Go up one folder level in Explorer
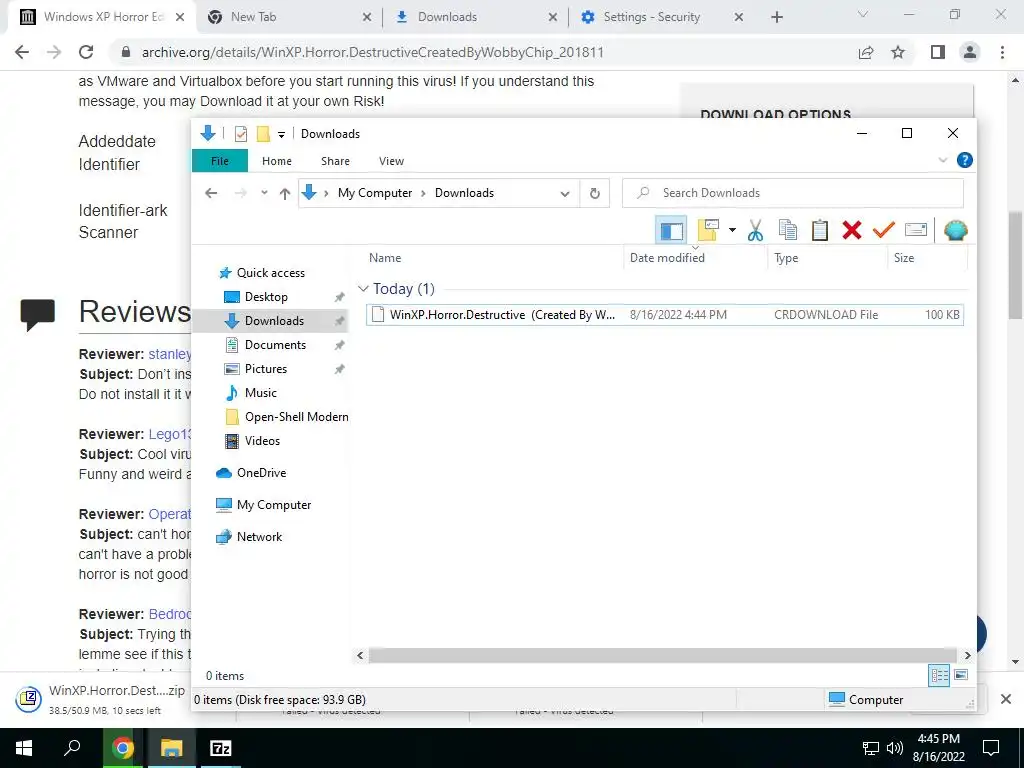Viewport: 1024px width, 768px height. coord(285,193)
